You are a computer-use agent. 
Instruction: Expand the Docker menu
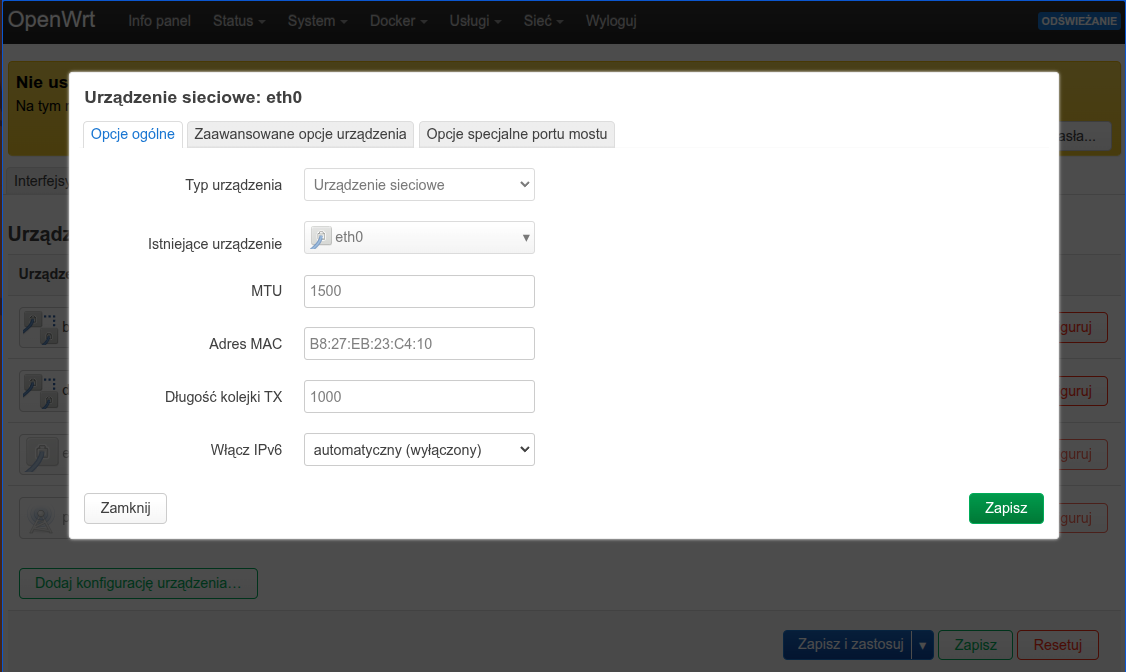click(x=398, y=21)
